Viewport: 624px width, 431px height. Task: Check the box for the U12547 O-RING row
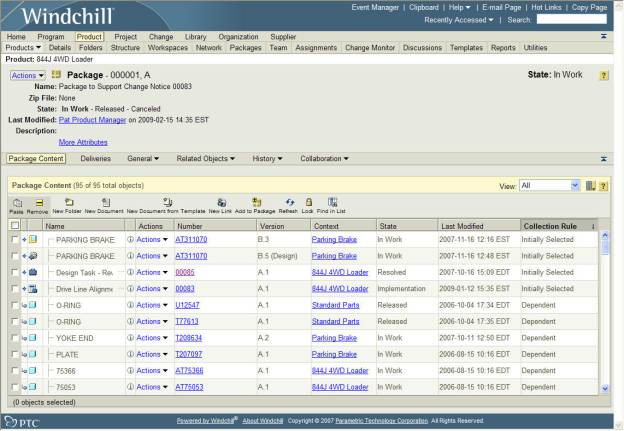coord(15,305)
